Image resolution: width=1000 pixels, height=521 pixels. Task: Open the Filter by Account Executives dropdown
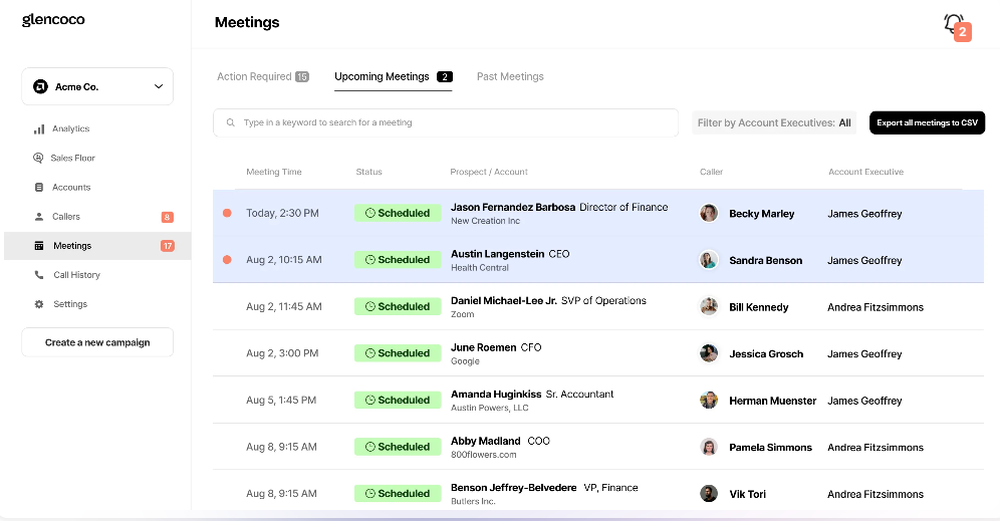[x=774, y=123]
